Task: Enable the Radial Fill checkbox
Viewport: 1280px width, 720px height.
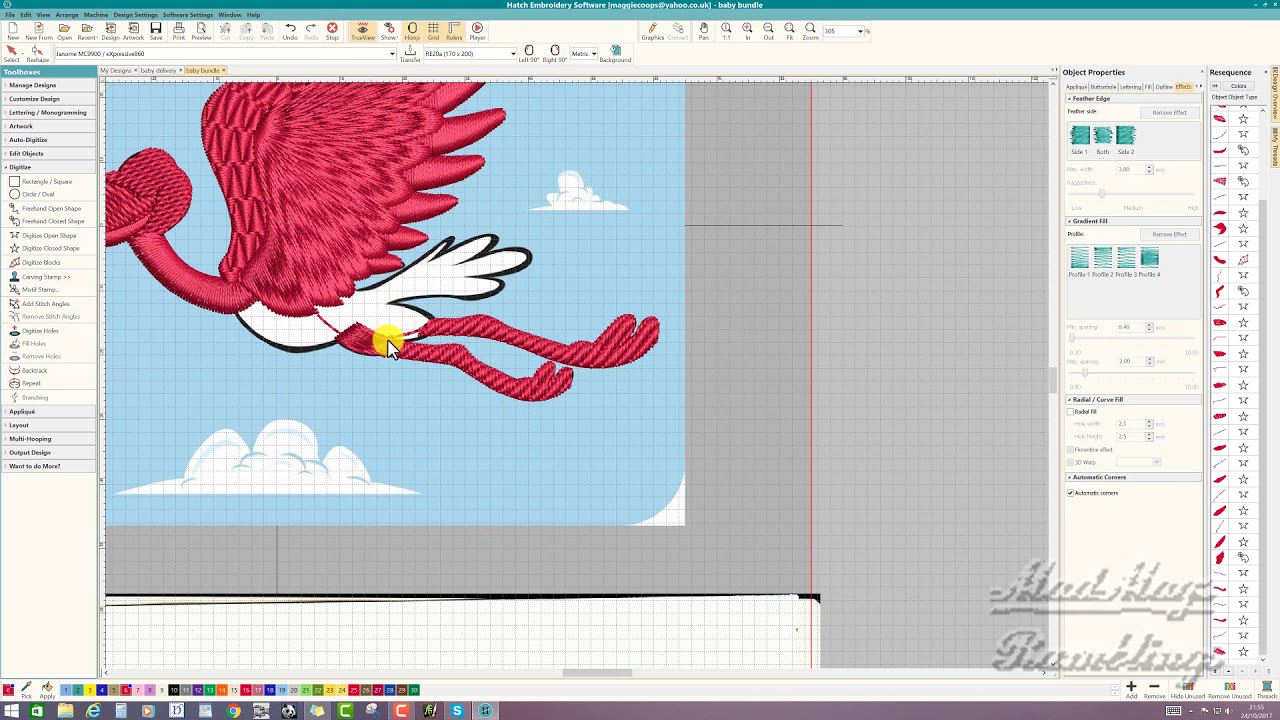Action: (x=1071, y=412)
